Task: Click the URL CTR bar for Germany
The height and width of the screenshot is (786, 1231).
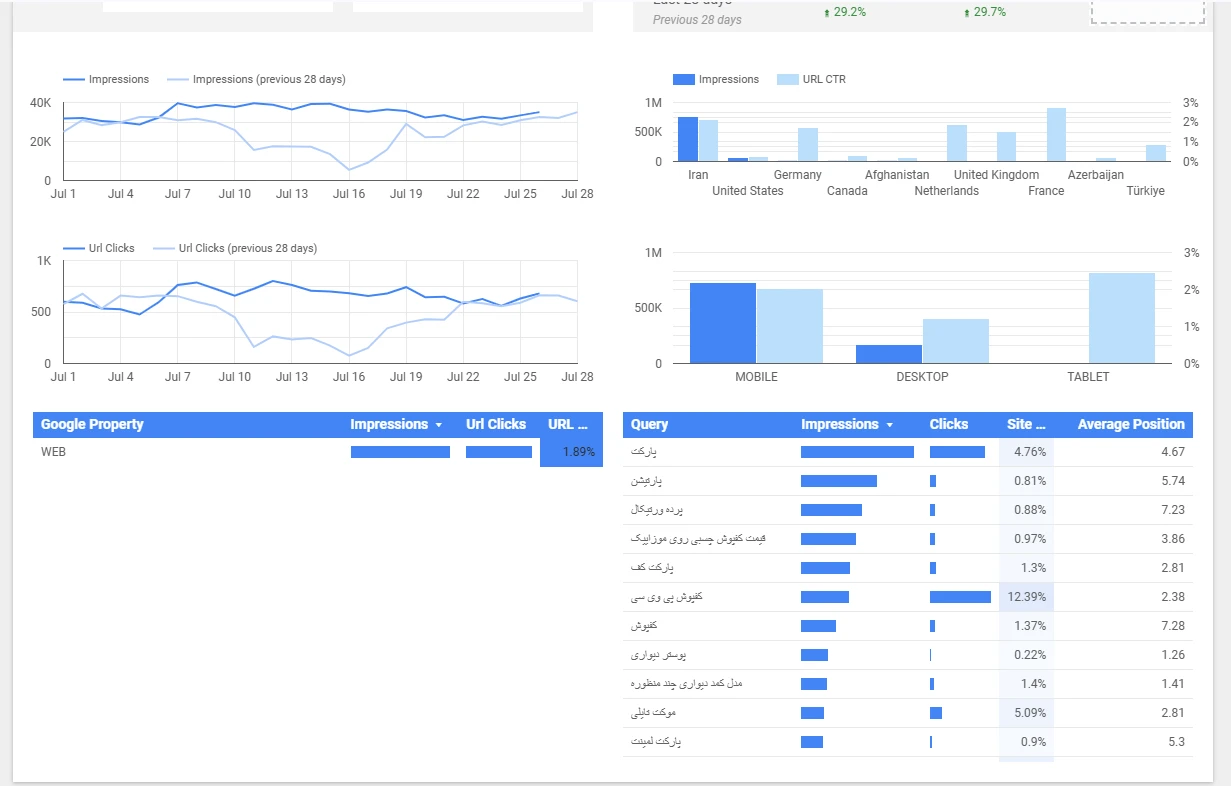Action: [x=808, y=145]
